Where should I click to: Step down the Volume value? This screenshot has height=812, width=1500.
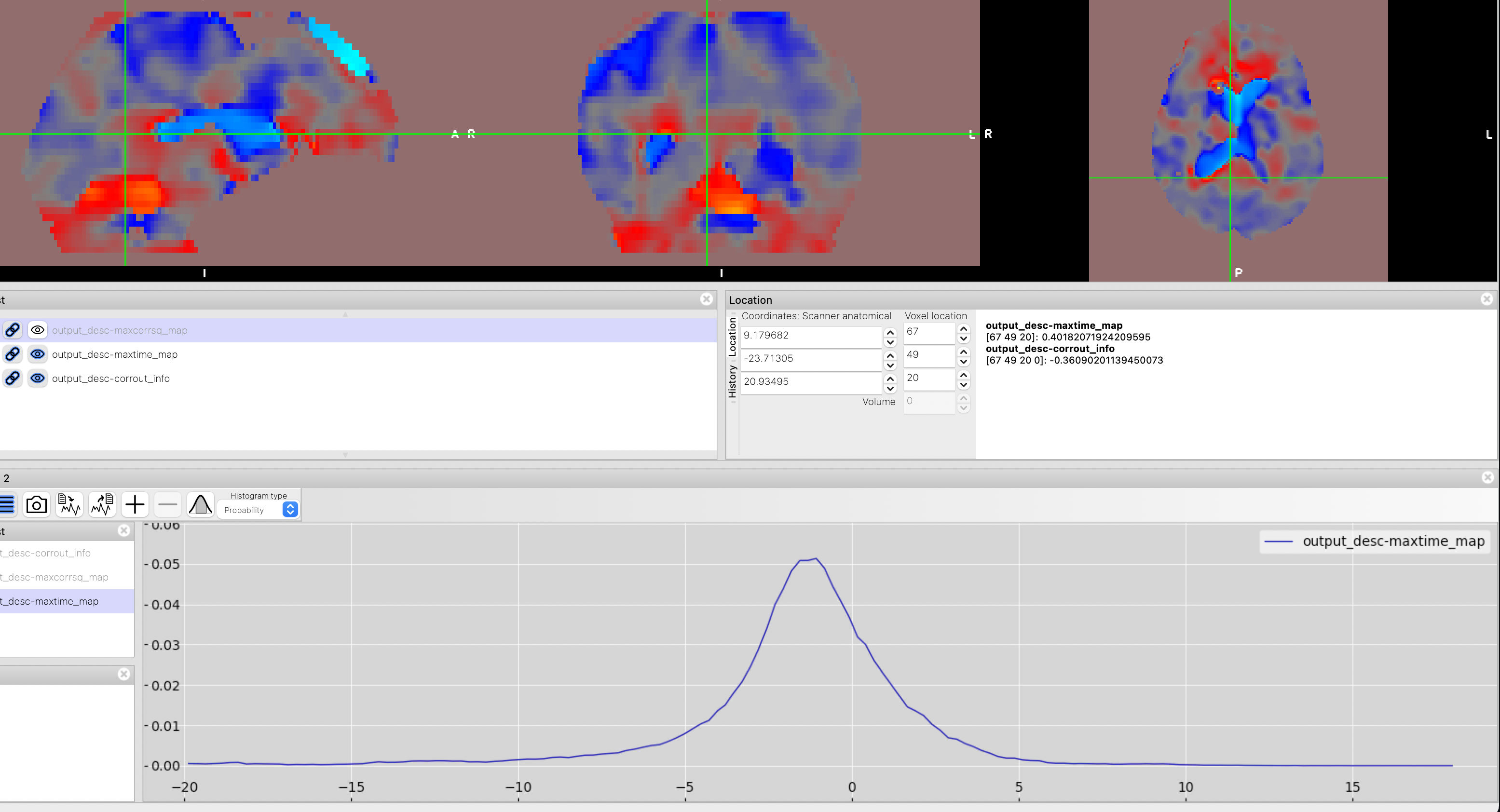click(x=964, y=407)
